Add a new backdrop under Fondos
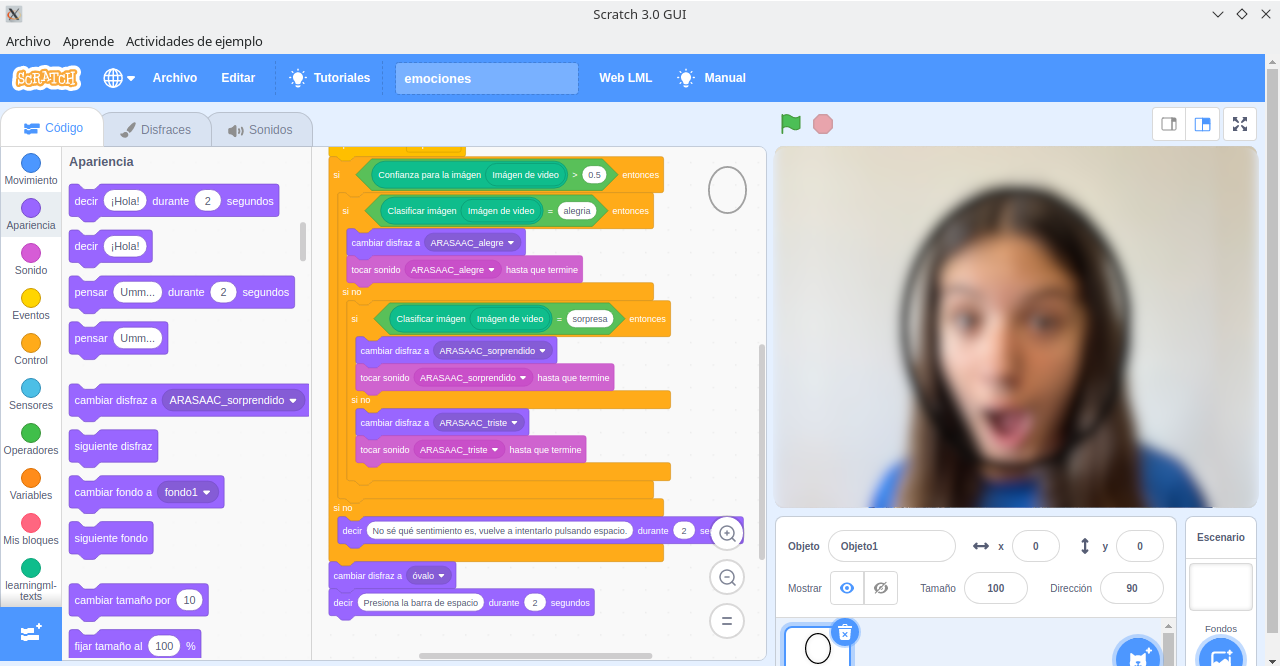The height and width of the screenshot is (666, 1280). point(1221,655)
